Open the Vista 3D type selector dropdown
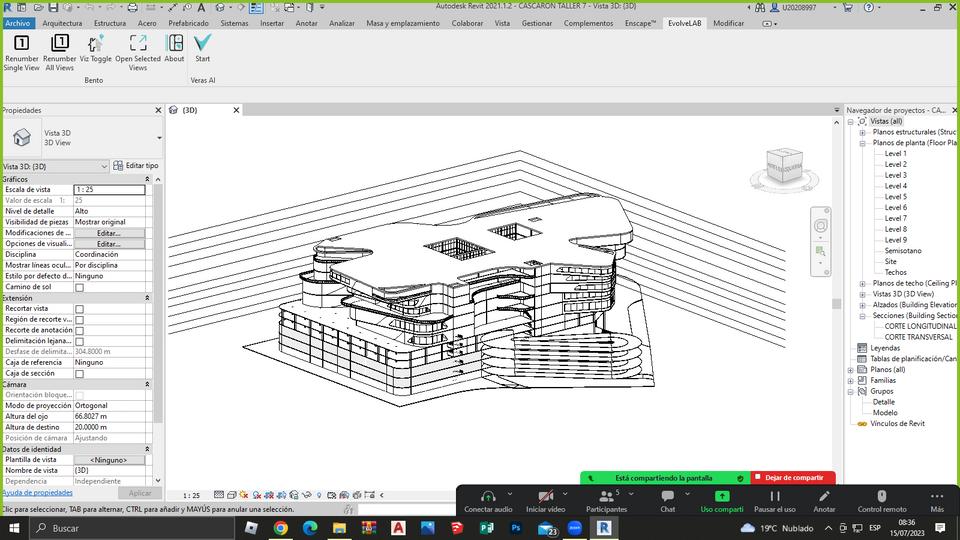The image size is (960, 540). coord(159,137)
